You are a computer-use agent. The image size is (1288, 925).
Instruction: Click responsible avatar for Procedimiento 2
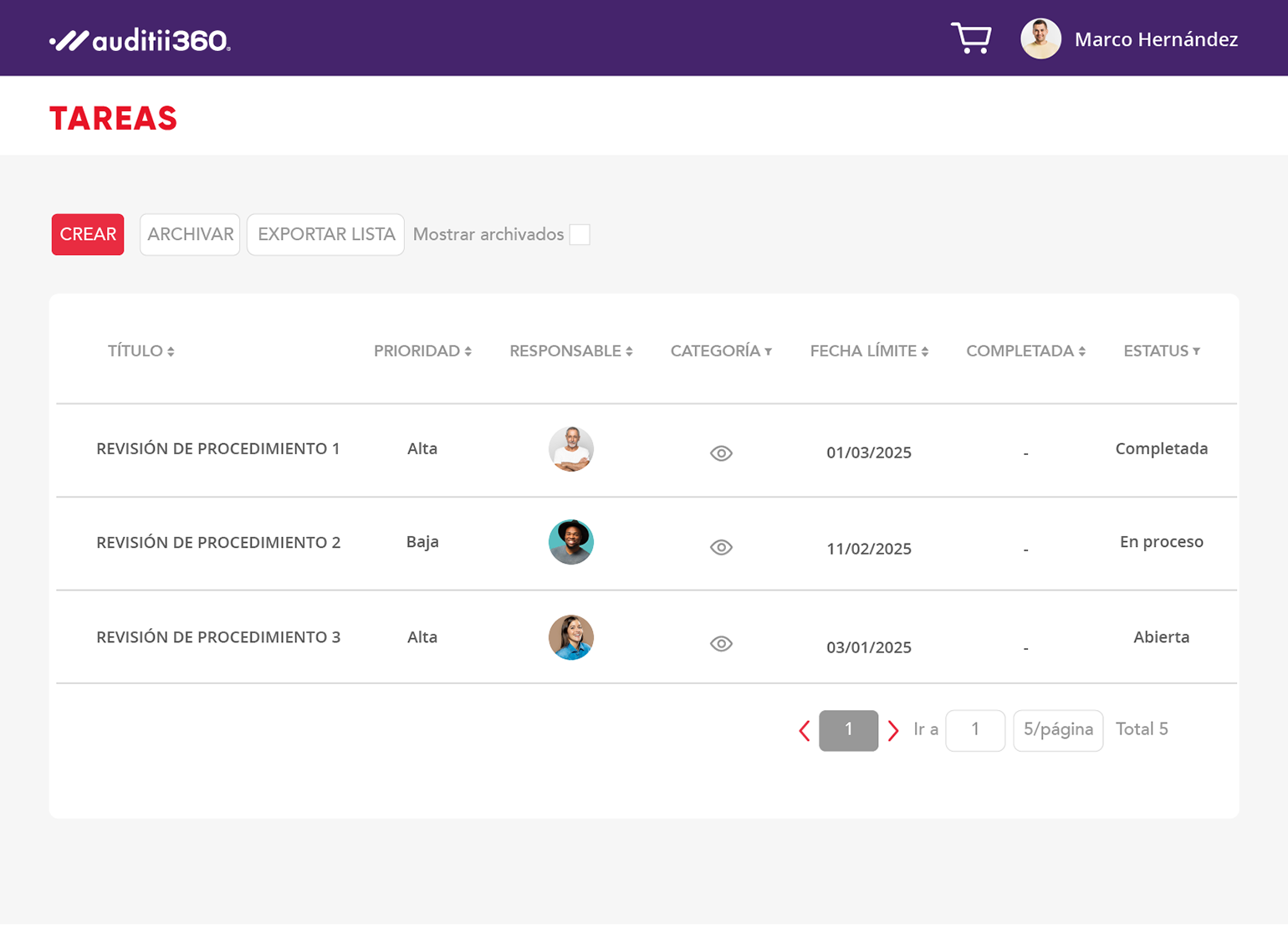[x=571, y=542]
